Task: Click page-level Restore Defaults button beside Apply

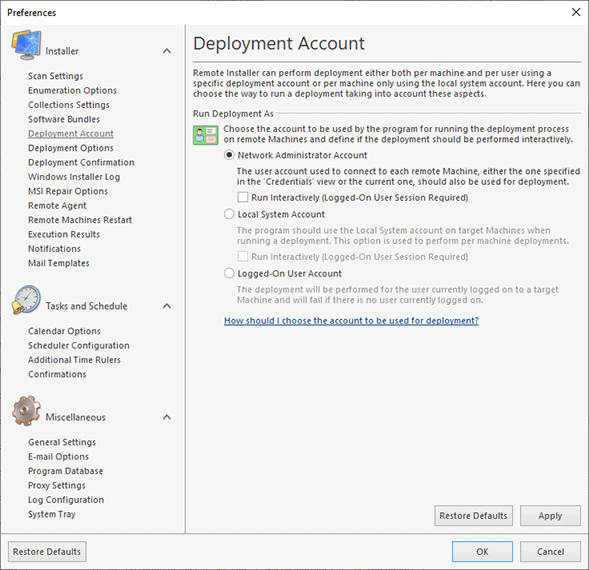Action: pos(473,516)
